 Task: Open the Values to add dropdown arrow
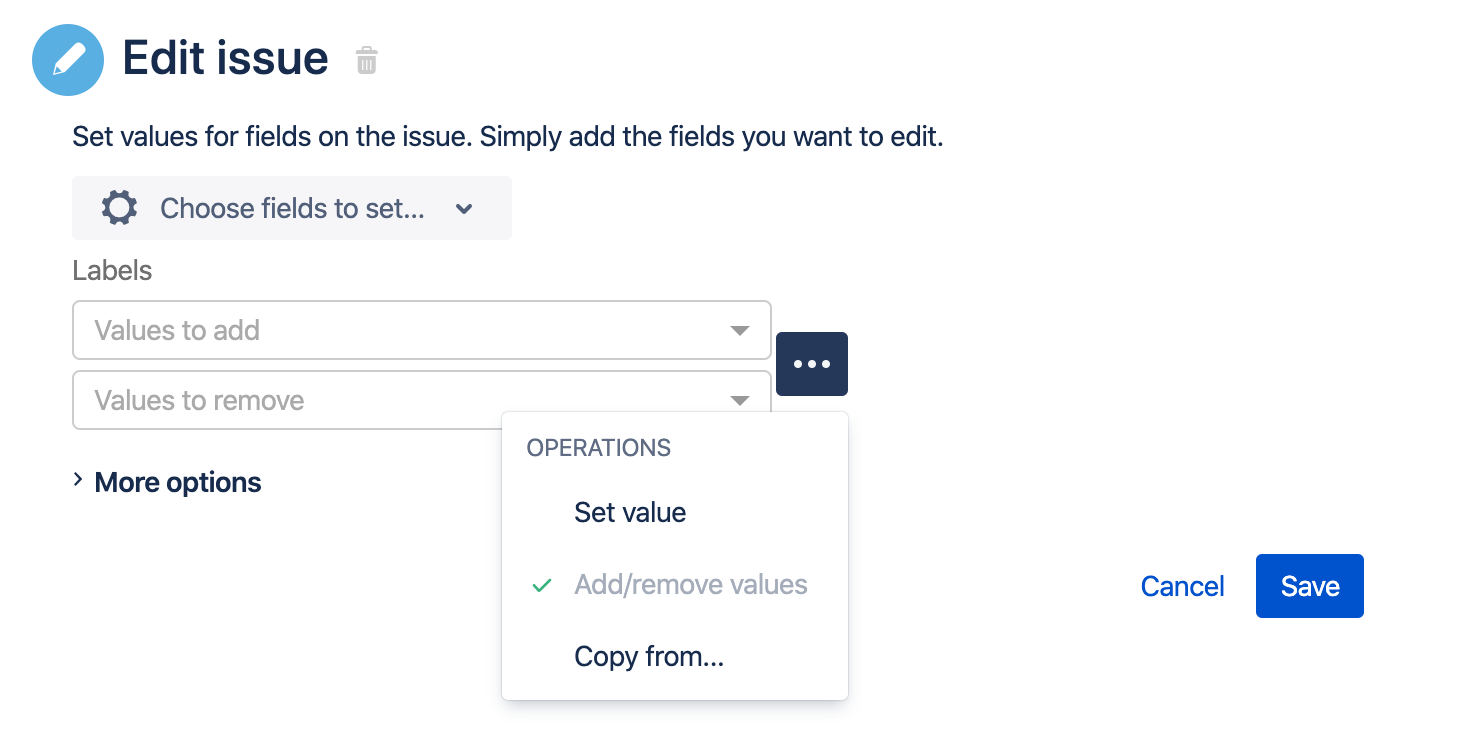[x=739, y=331]
